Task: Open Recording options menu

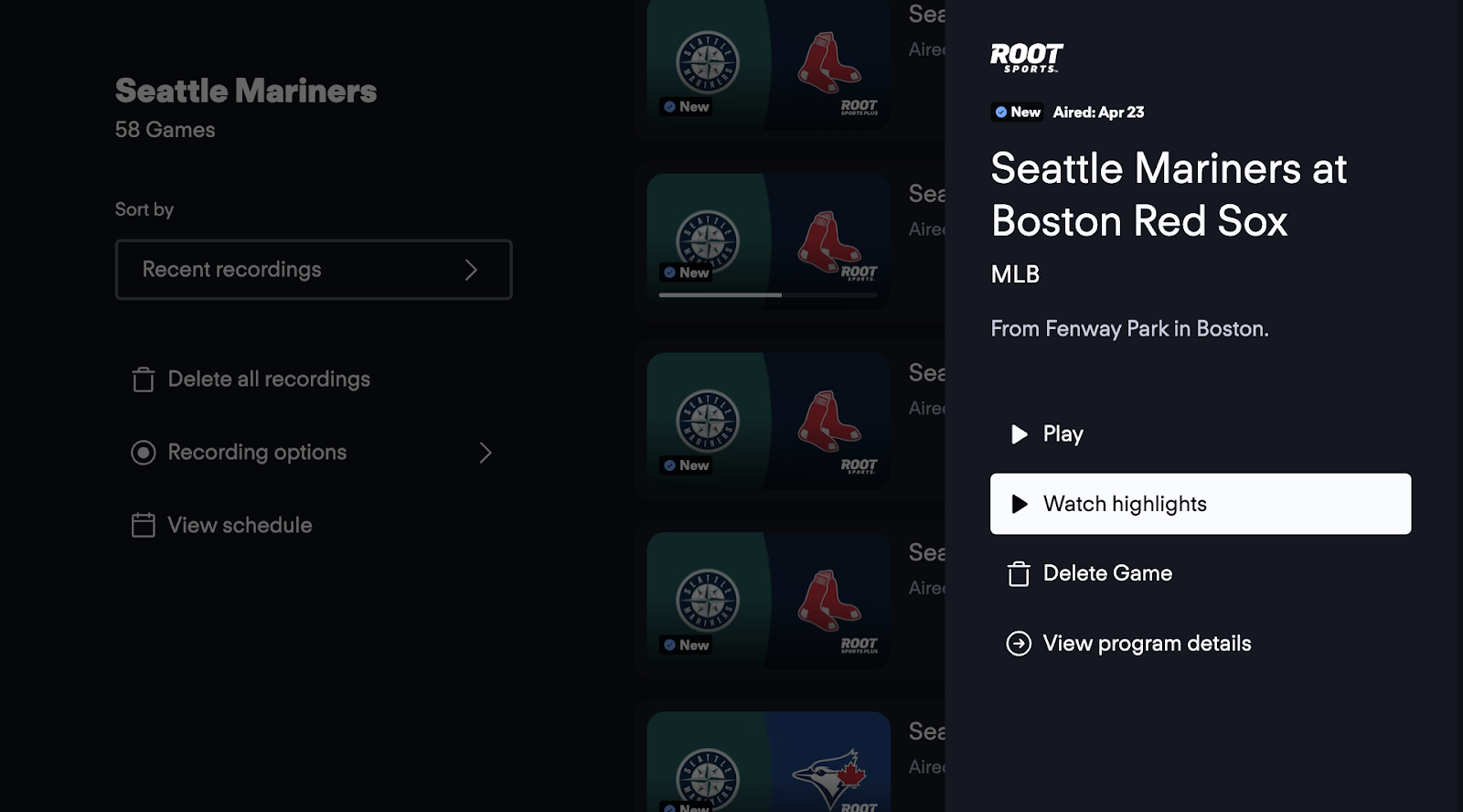Action: [x=313, y=453]
